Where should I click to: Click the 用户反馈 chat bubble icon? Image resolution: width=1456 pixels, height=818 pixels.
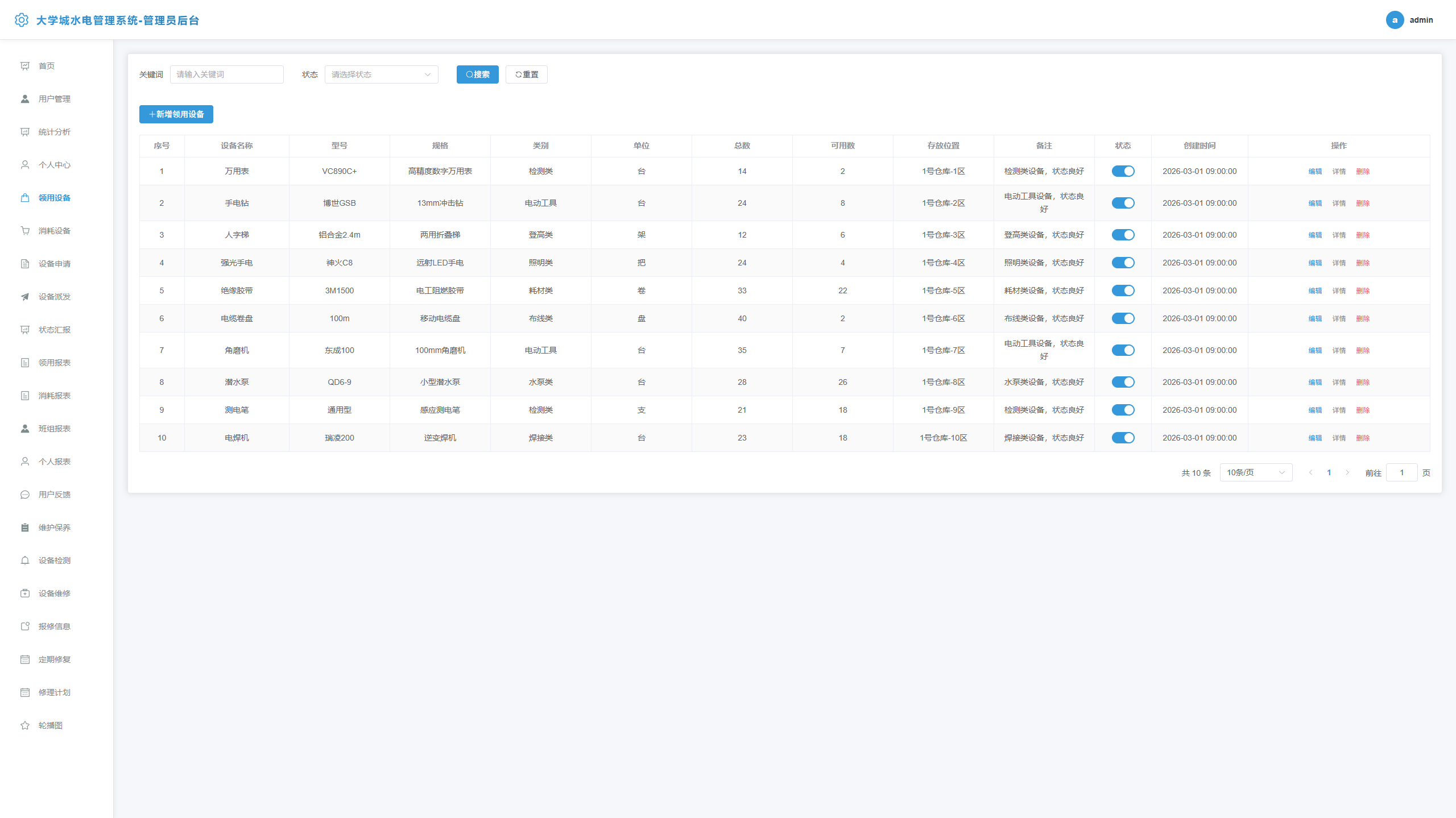tap(25, 495)
